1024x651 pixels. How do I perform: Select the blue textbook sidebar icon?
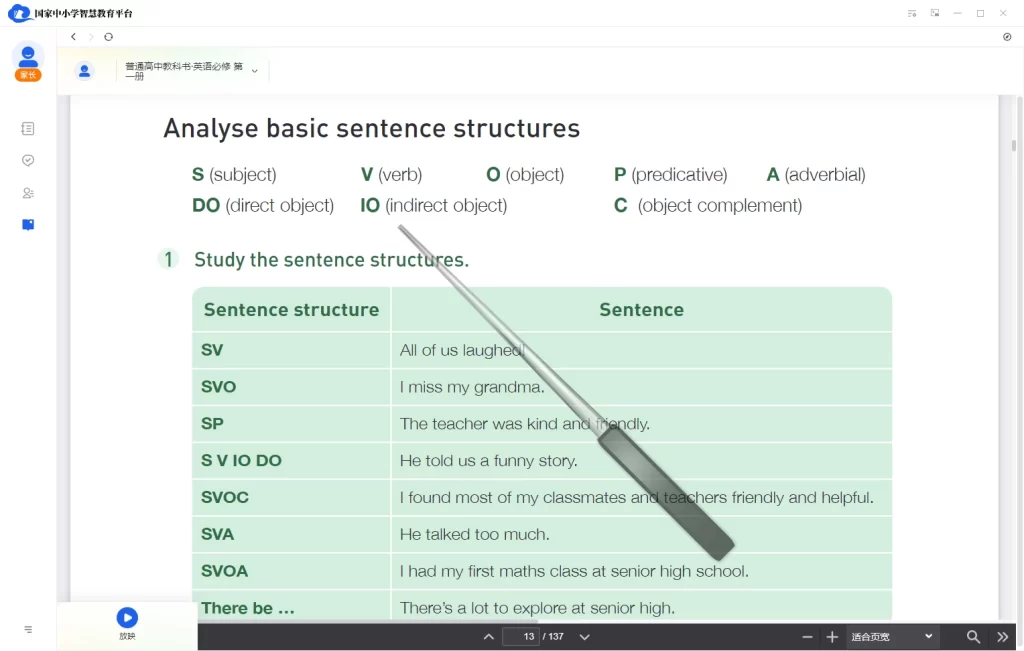[x=28, y=225]
